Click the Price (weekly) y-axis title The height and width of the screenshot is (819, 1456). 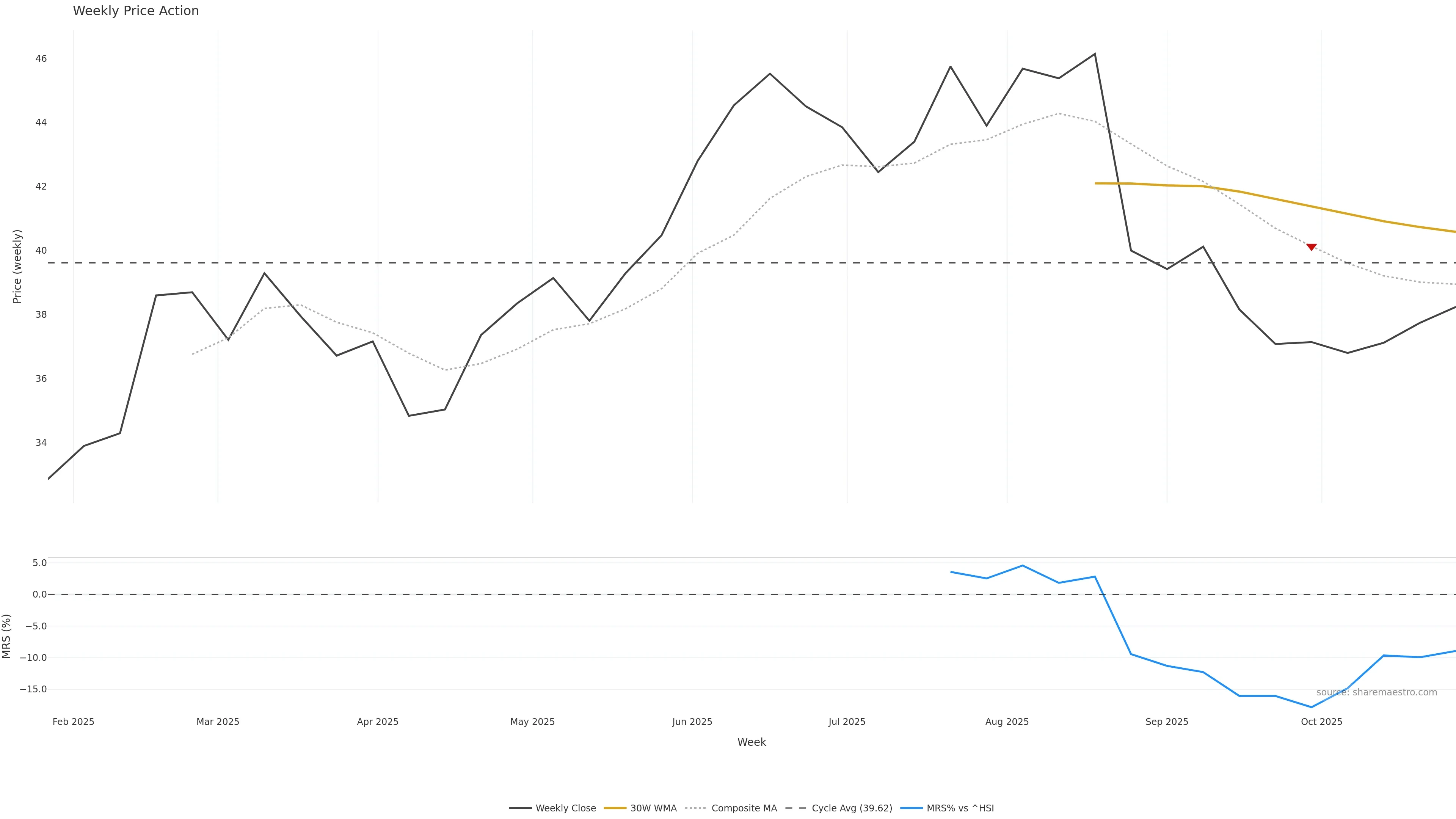17,266
